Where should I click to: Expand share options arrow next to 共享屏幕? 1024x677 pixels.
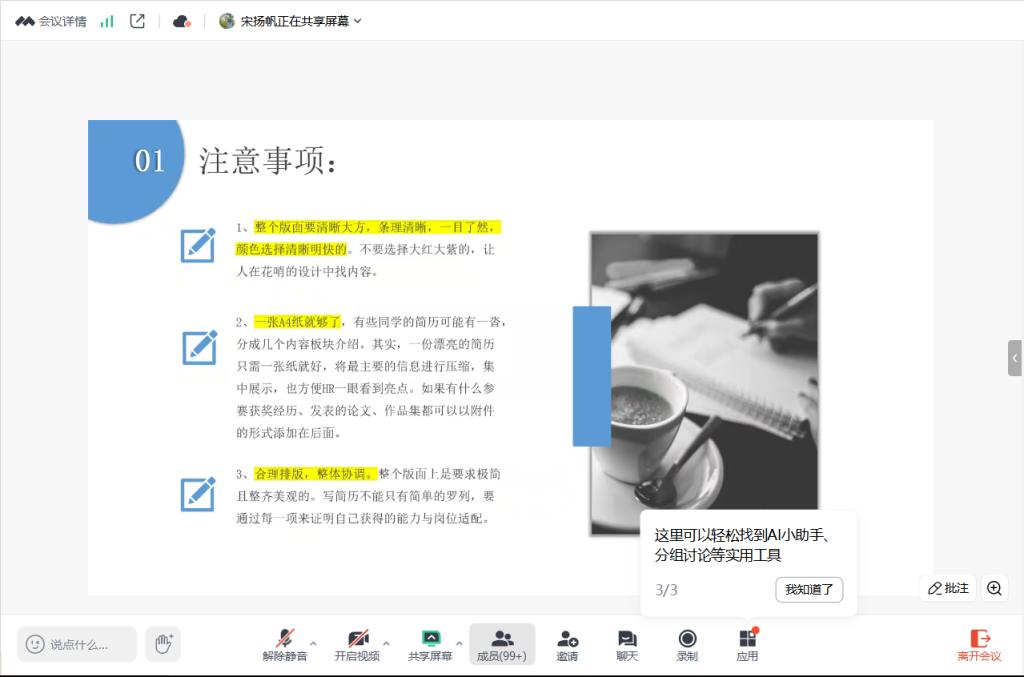459,643
